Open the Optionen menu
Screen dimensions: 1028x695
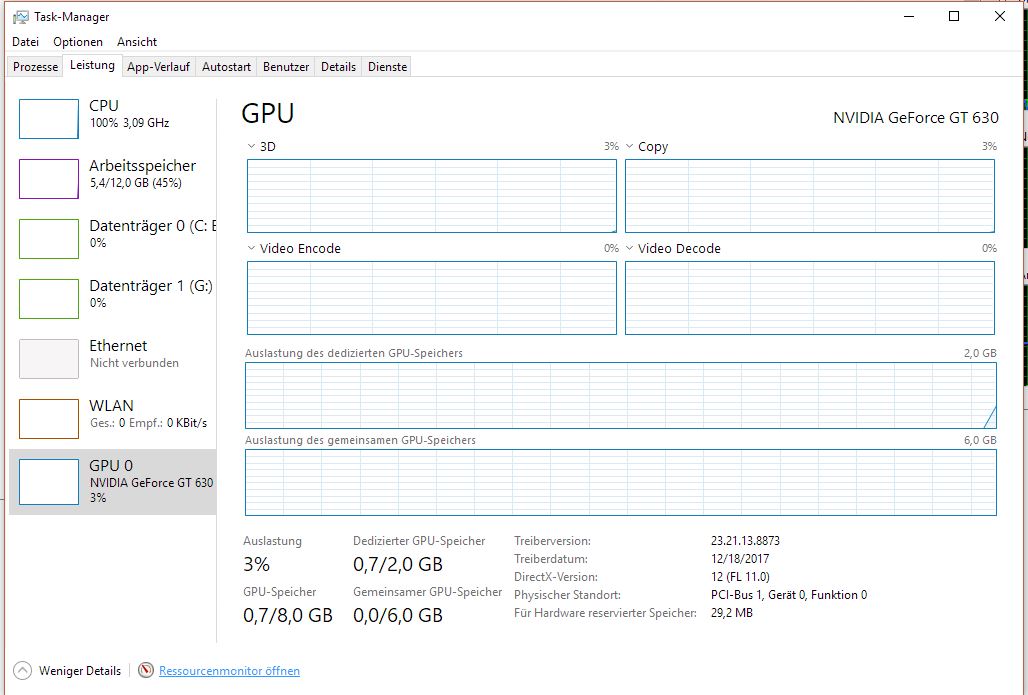pyautogui.click(x=78, y=42)
